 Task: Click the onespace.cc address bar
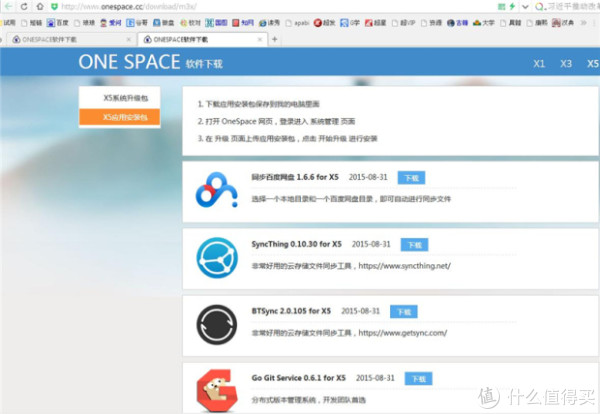click(200, 6)
